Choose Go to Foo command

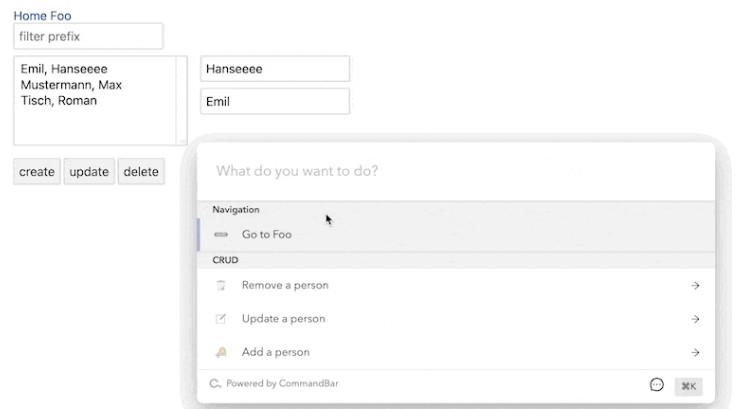pyautogui.click(x=267, y=234)
